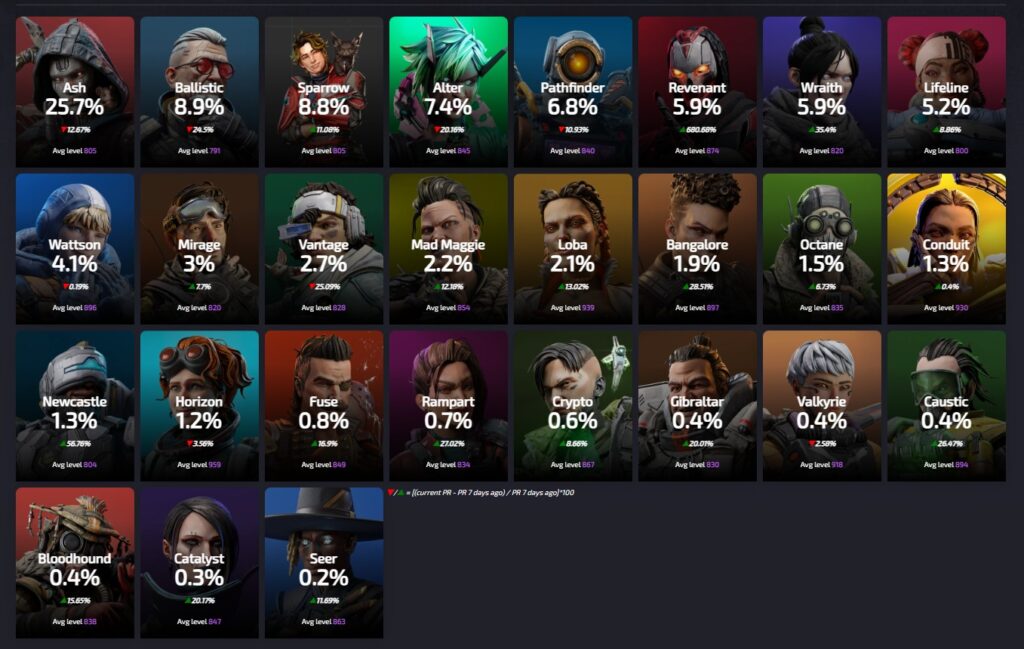Viewport: 1024px width, 649px height.
Task: Open the Seer 0.2% card
Action: [324, 563]
